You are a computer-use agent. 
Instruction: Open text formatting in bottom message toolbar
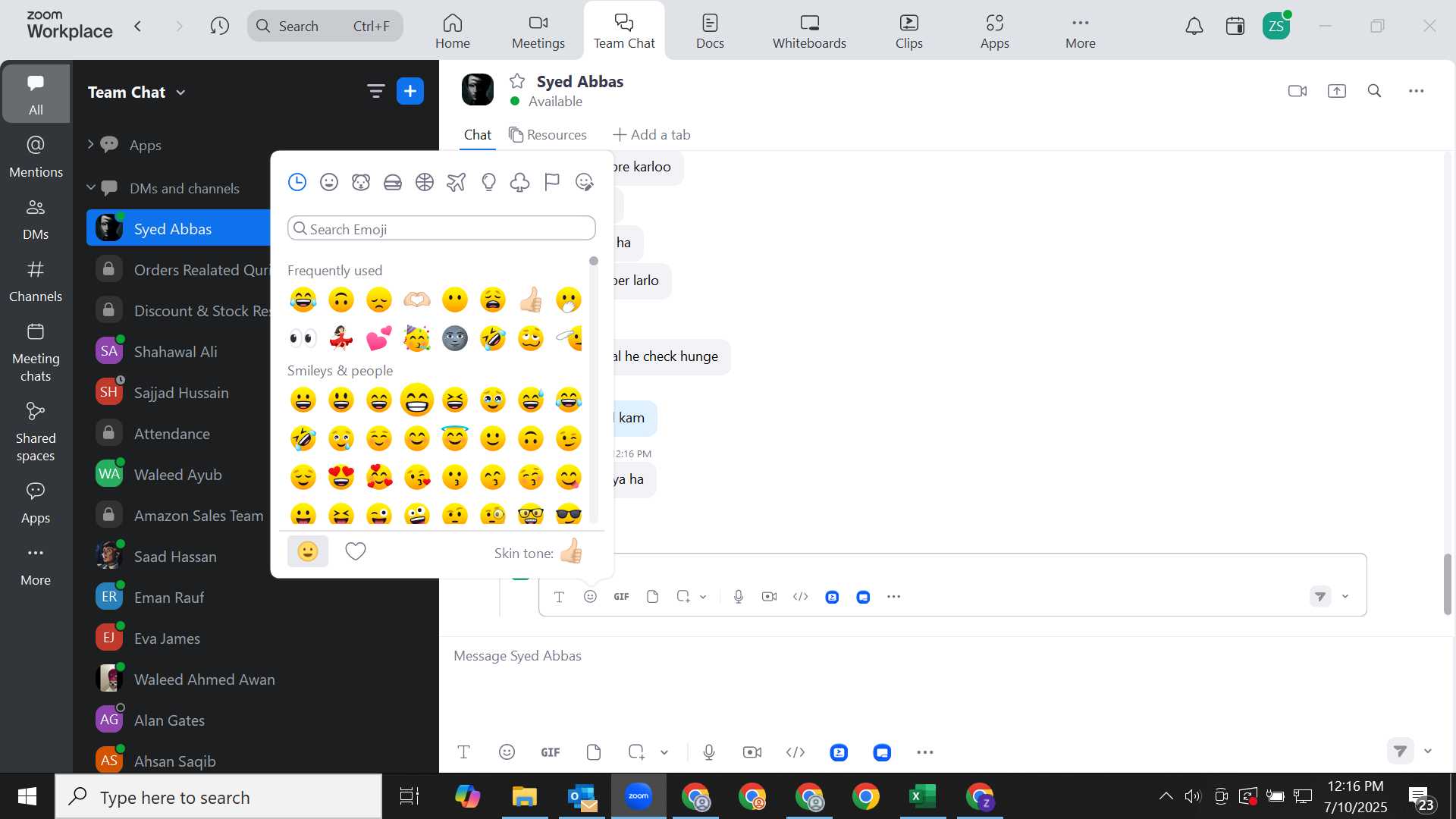pyautogui.click(x=463, y=752)
